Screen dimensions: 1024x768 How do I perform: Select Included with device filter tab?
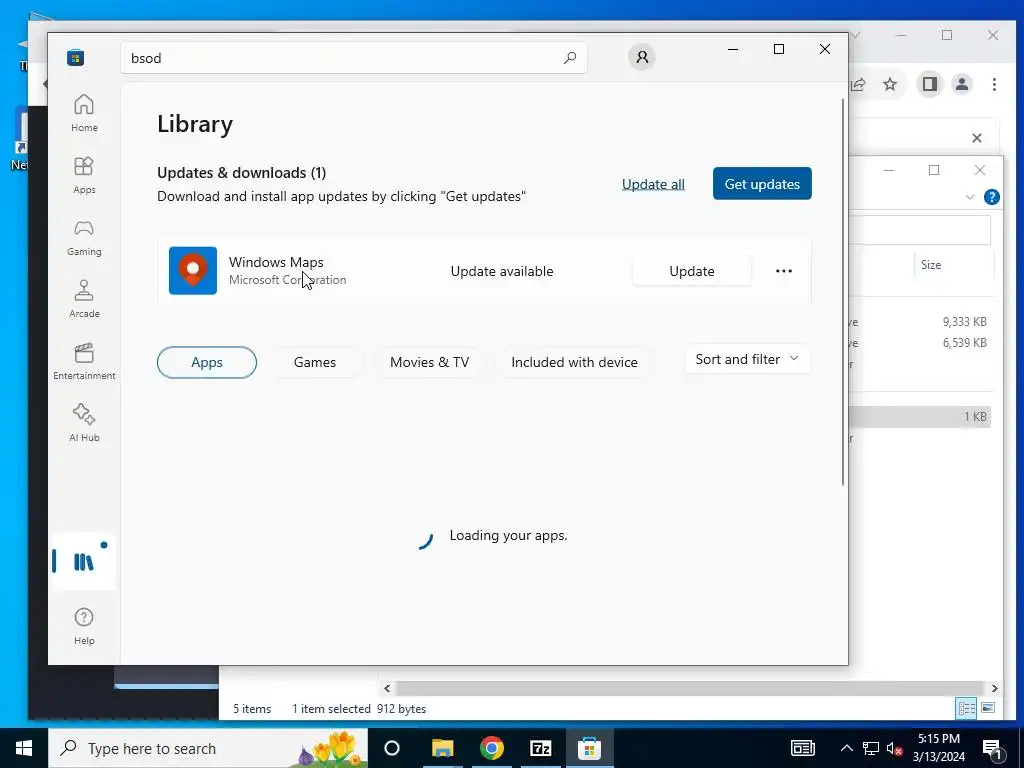point(575,362)
